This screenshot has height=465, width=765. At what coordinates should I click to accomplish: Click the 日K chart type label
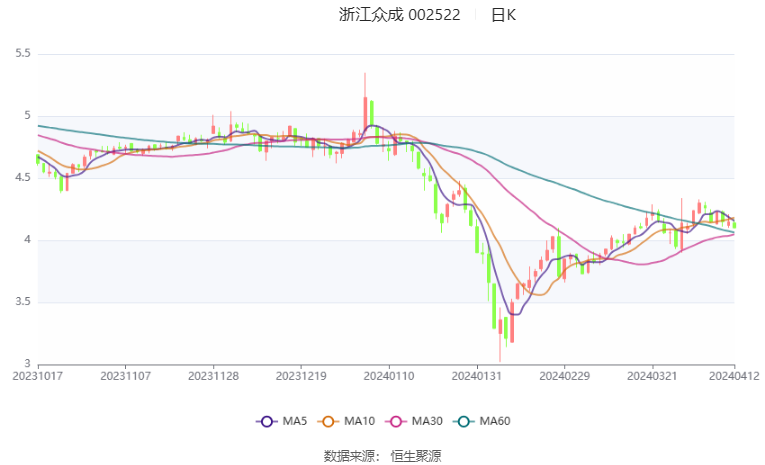[x=503, y=15]
